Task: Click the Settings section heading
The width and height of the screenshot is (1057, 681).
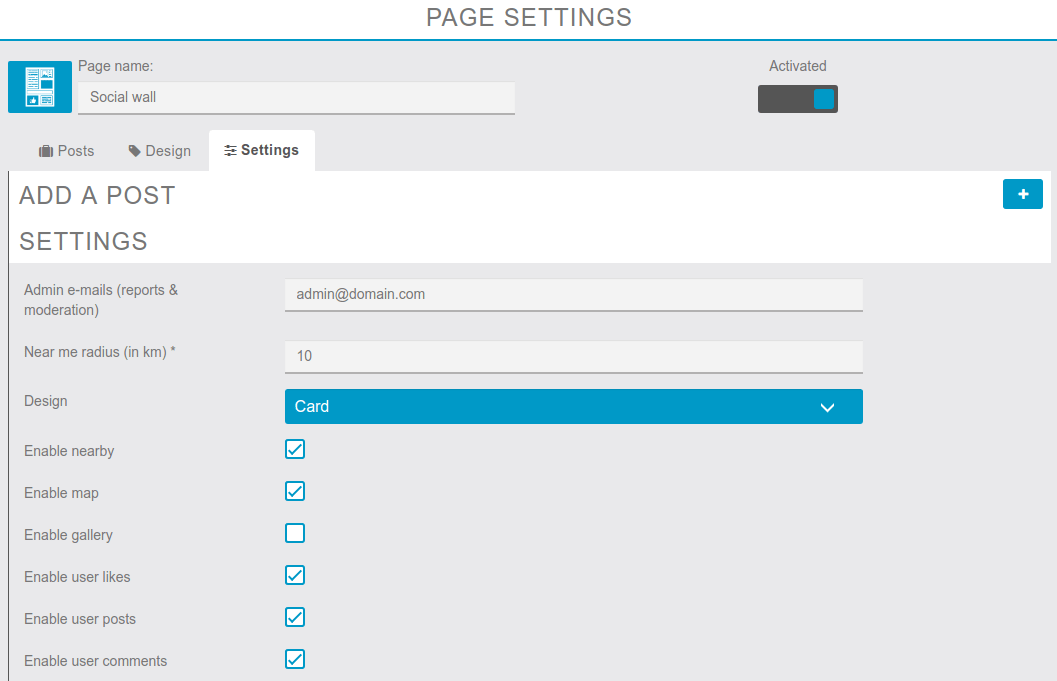Action: pos(84,241)
